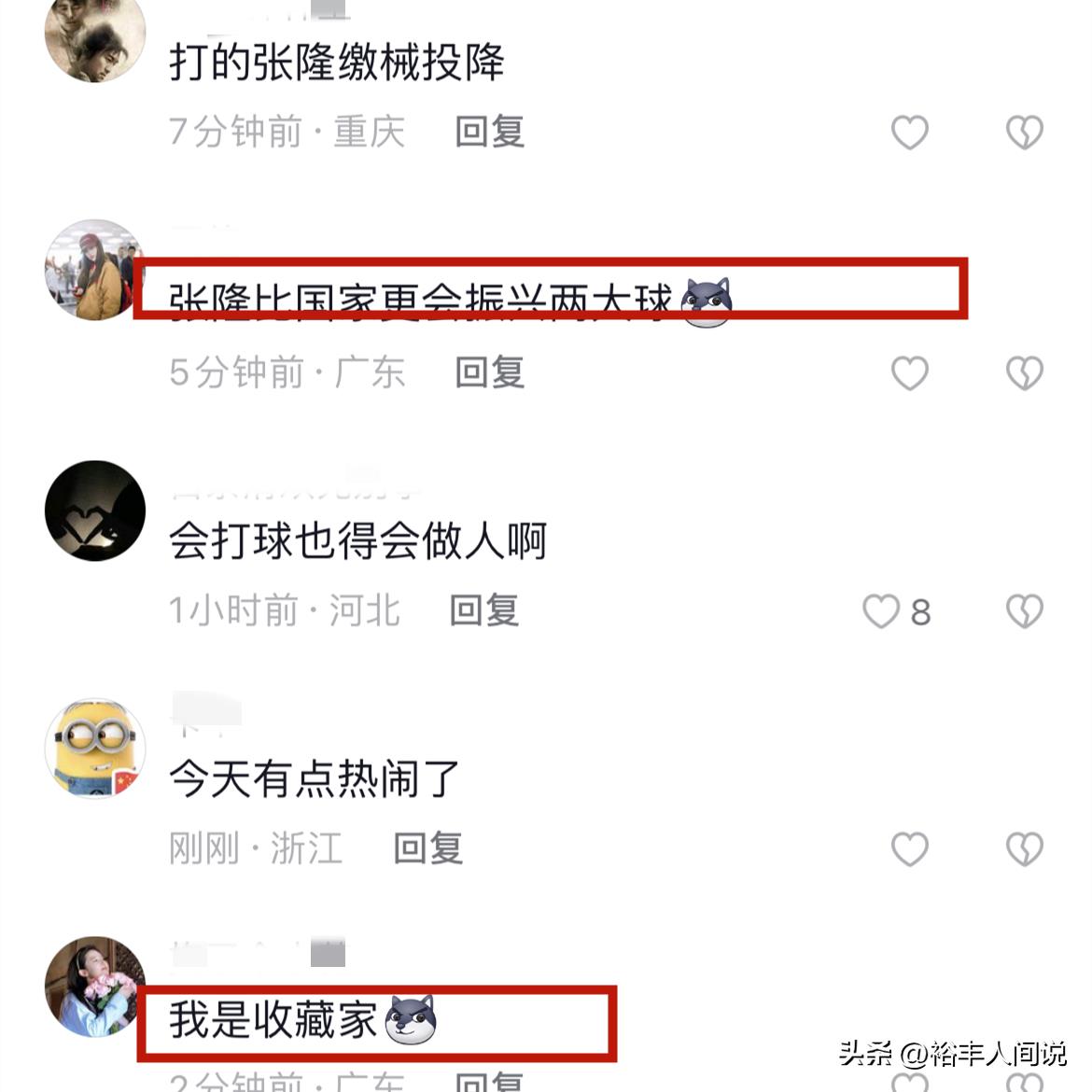Like the comment posted 5分钟前 from 广东
Image resolution: width=1092 pixels, height=1092 pixels.
point(910,372)
